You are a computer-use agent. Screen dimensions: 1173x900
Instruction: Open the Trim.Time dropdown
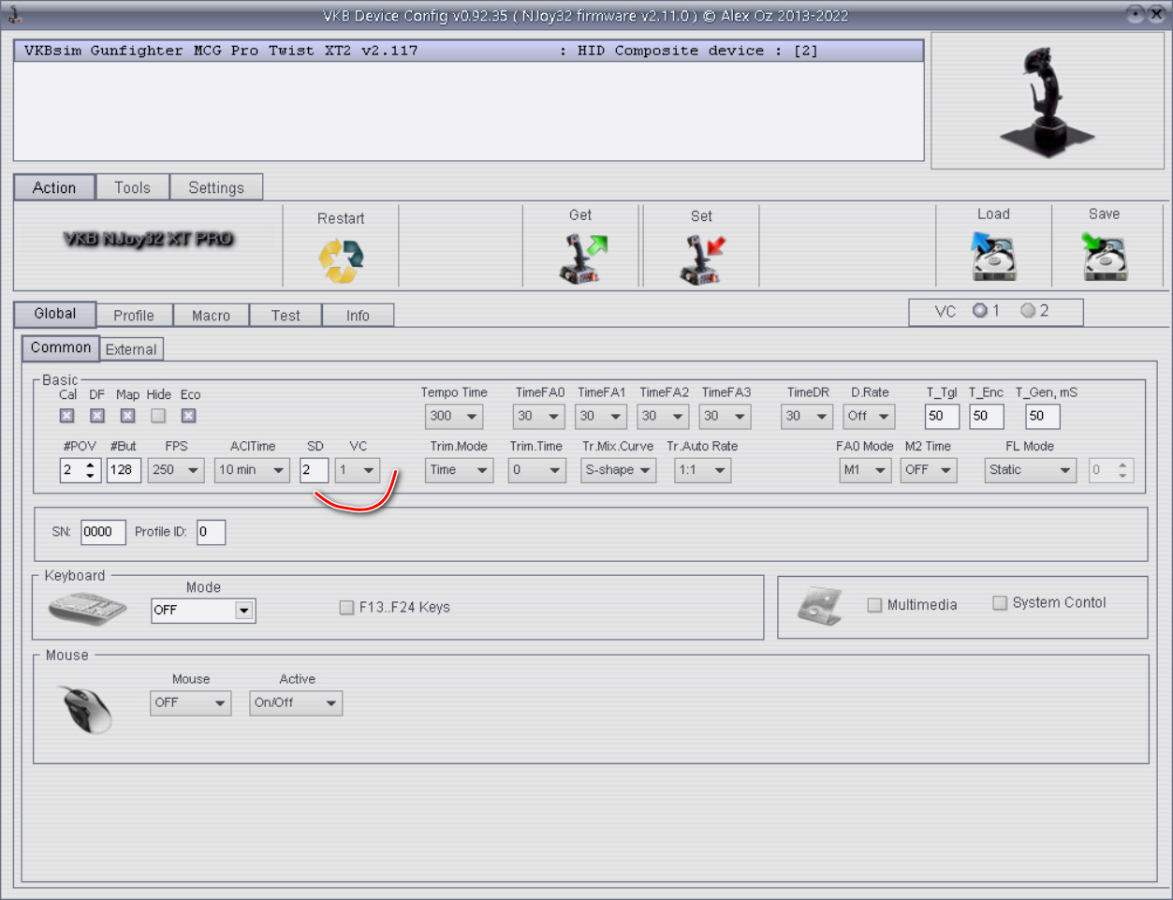537,470
